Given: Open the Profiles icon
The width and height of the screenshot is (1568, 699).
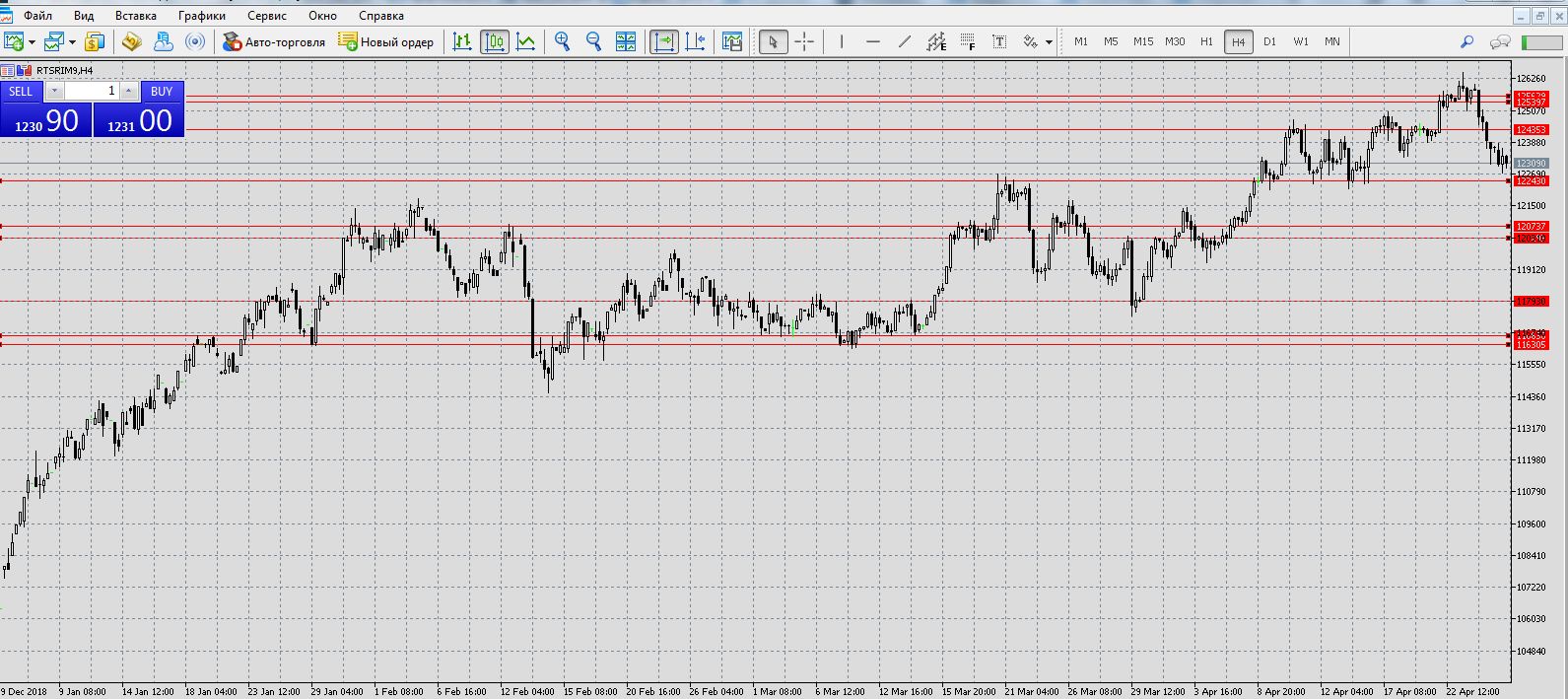Looking at the screenshot, I should tap(54, 41).
